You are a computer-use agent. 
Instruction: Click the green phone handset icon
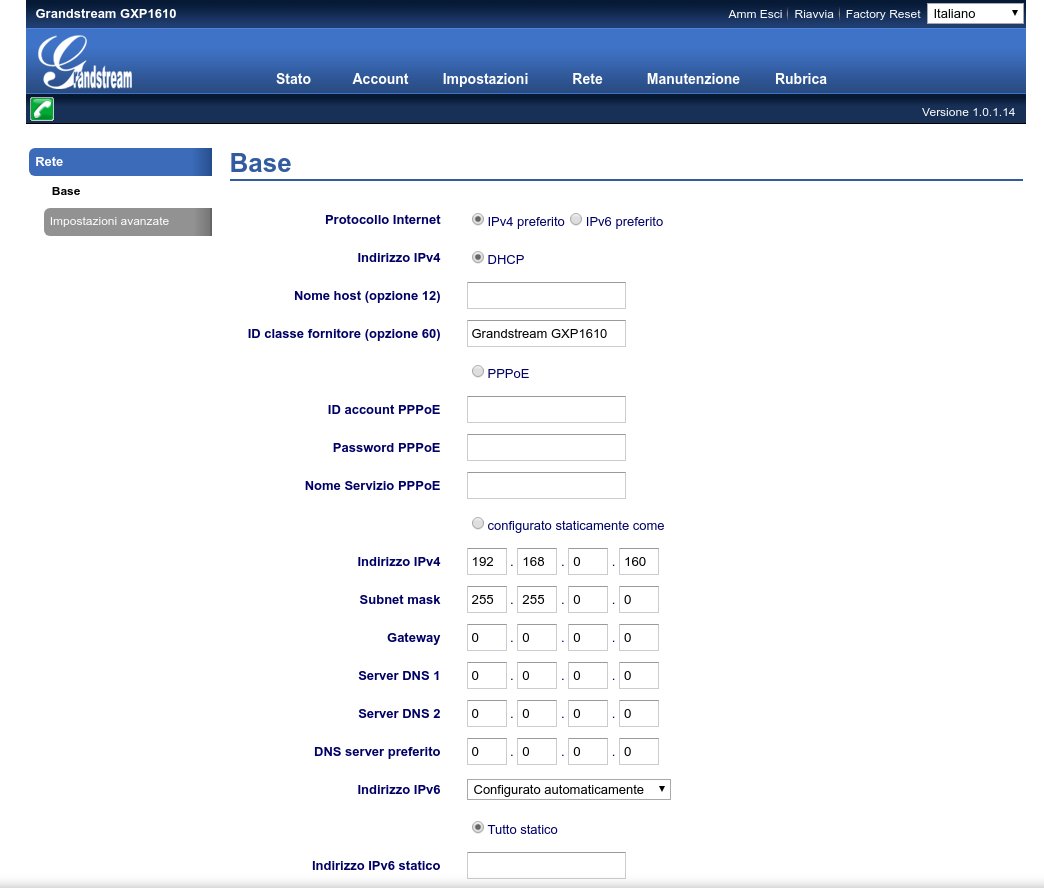tap(42, 109)
